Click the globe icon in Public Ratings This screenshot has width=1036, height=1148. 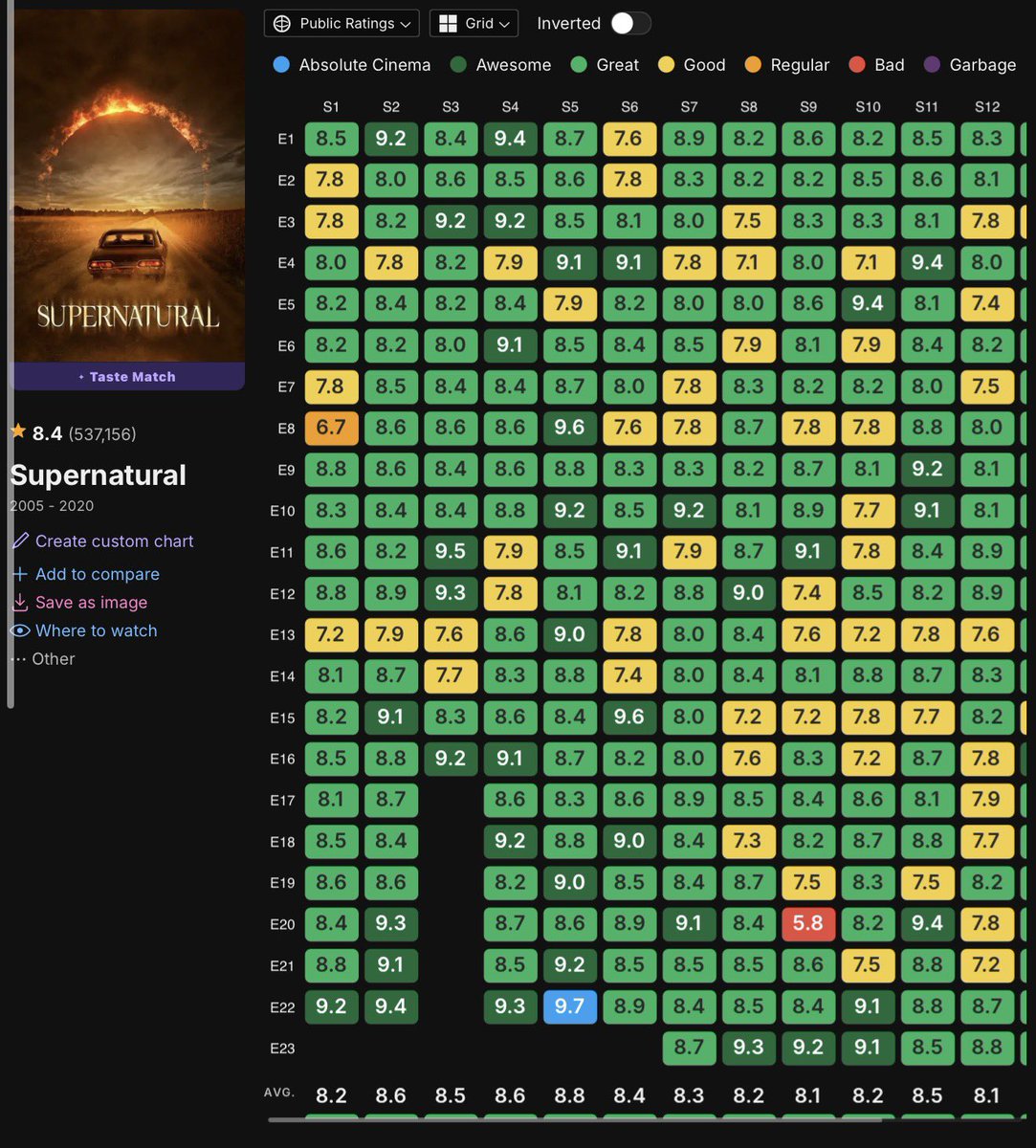(x=281, y=23)
